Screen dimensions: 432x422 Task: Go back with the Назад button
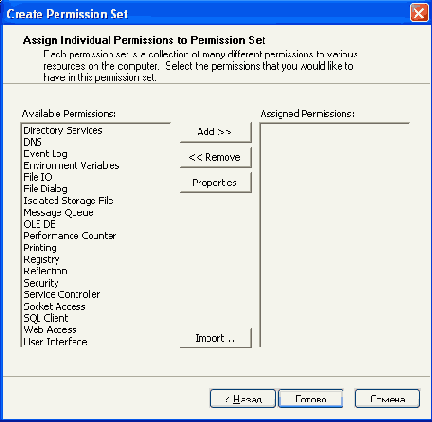click(x=243, y=398)
